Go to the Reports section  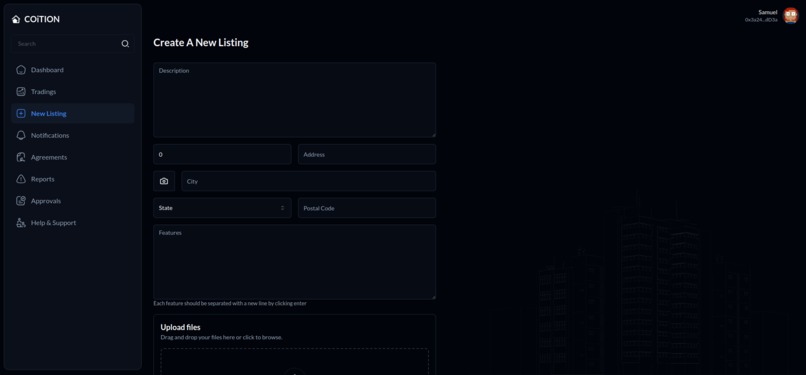coord(72,179)
